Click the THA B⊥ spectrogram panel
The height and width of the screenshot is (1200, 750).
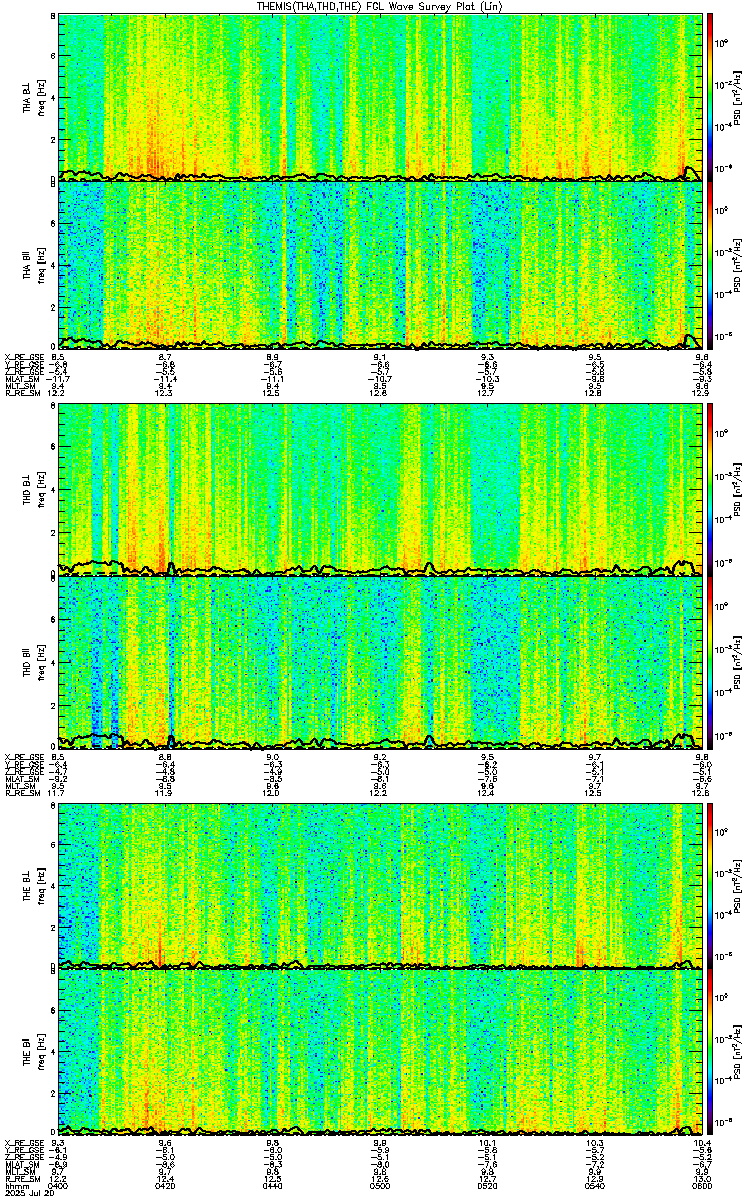pyautogui.click(x=379, y=96)
